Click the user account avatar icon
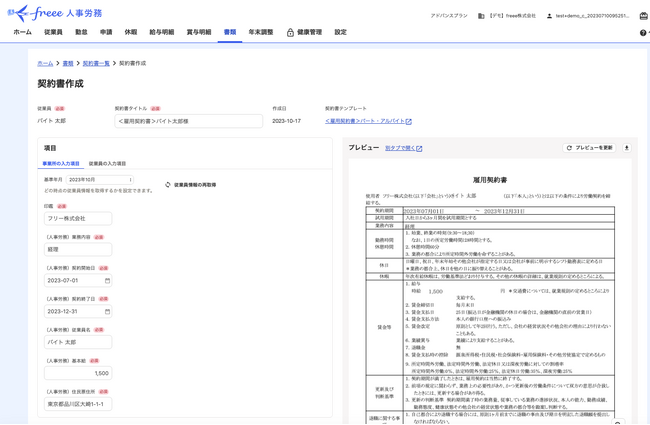The height and width of the screenshot is (425, 650). pos(549,16)
